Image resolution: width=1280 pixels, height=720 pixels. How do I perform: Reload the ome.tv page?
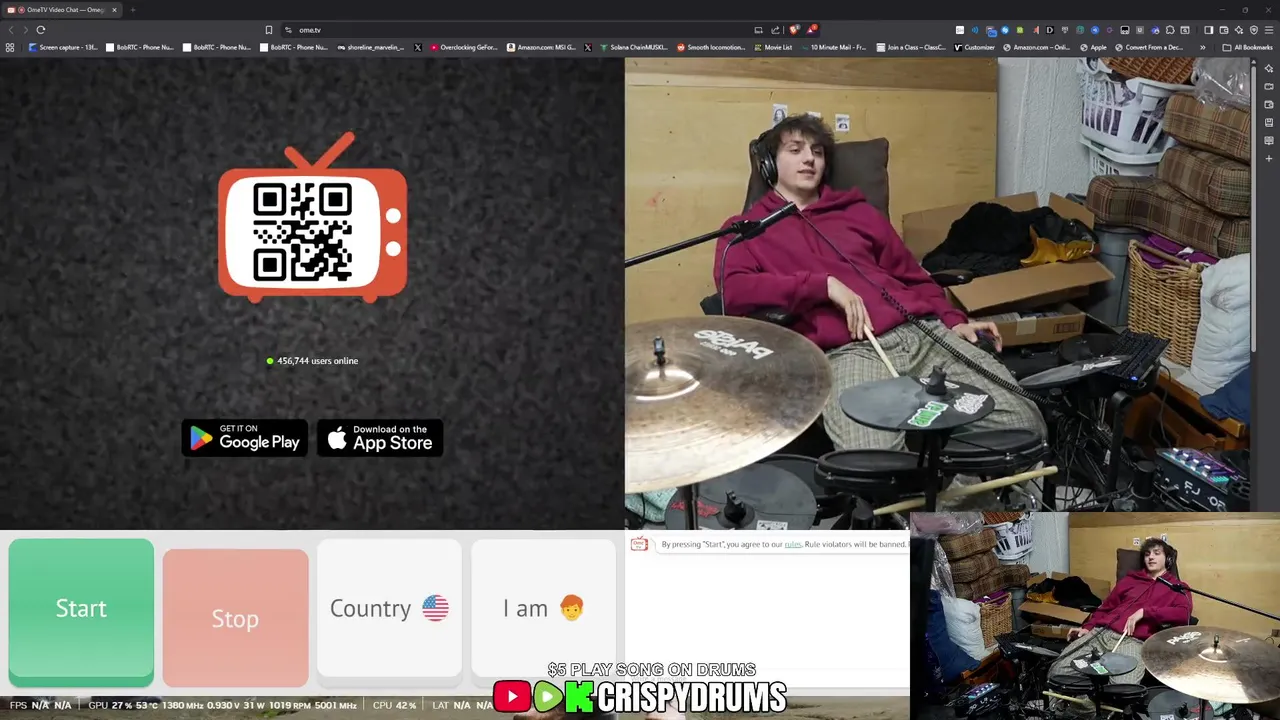pyautogui.click(x=41, y=30)
